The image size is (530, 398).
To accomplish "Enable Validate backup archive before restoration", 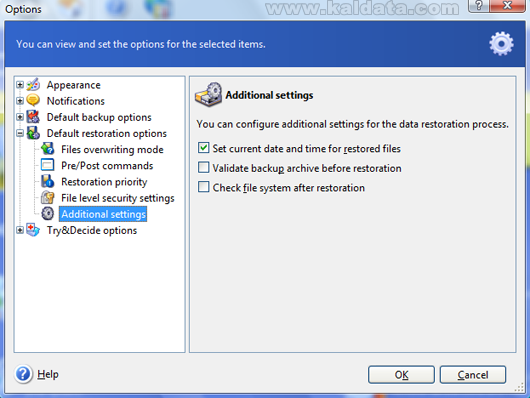I will [x=203, y=167].
